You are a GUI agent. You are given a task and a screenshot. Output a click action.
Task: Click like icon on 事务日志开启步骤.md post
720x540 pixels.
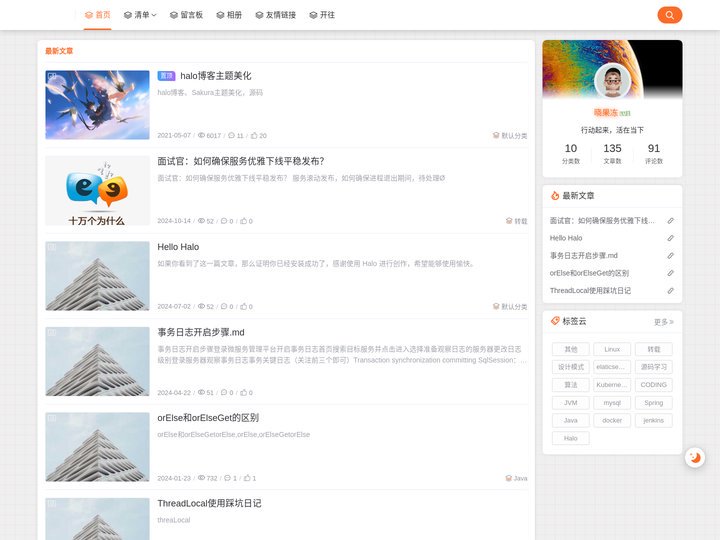(x=243, y=393)
